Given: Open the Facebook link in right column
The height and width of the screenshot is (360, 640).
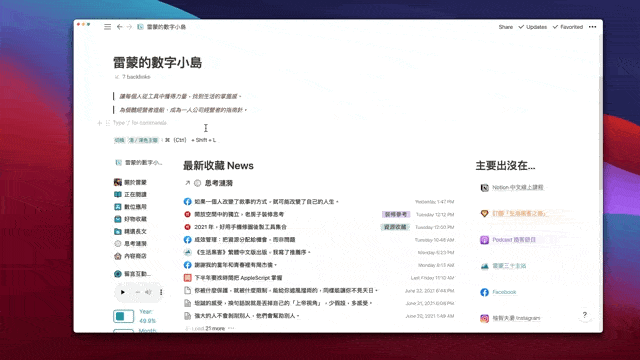Looking at the screenshot, I should 498,292.
